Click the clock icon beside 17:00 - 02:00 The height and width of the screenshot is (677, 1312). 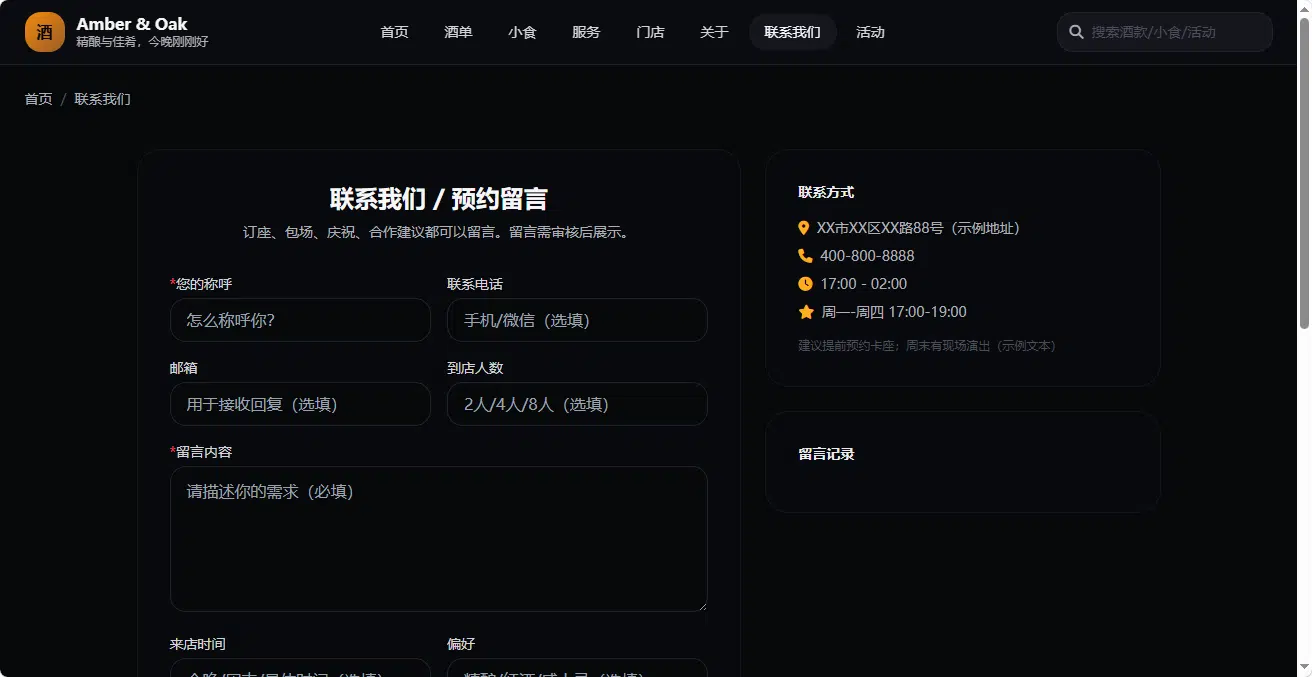(x=805, y=284)
